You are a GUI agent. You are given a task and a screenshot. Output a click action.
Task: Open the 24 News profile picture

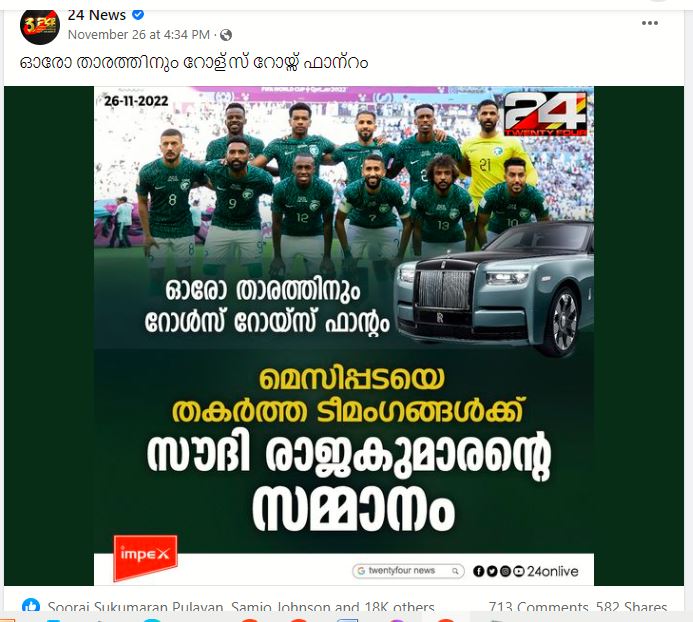tap(40, 26)
